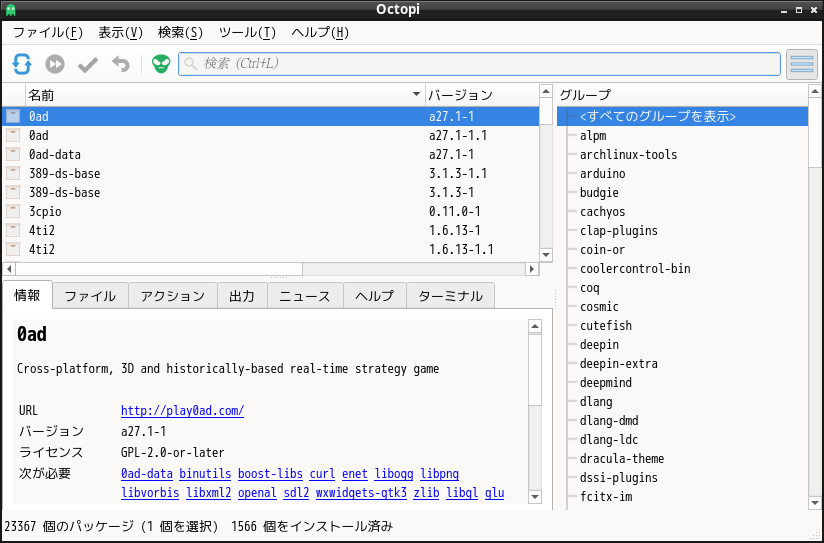The image size is (824, 543).
Task: Click the package search field
Action: click(480, 64)
